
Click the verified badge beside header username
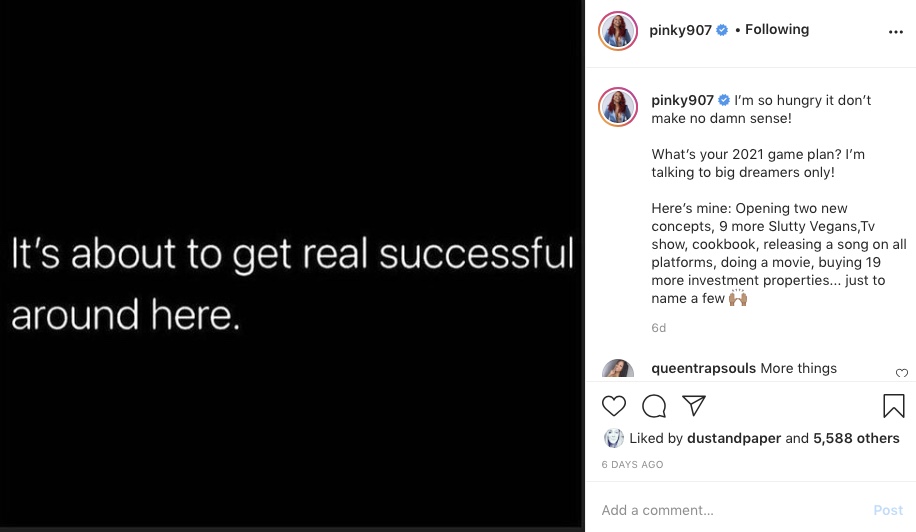(721, 30)
